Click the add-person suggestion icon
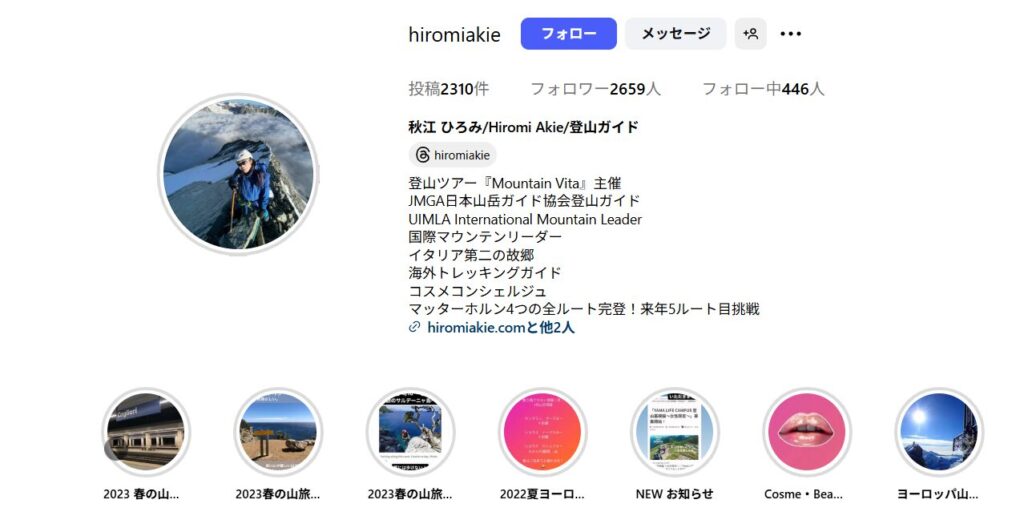 [x=750, y=34]
